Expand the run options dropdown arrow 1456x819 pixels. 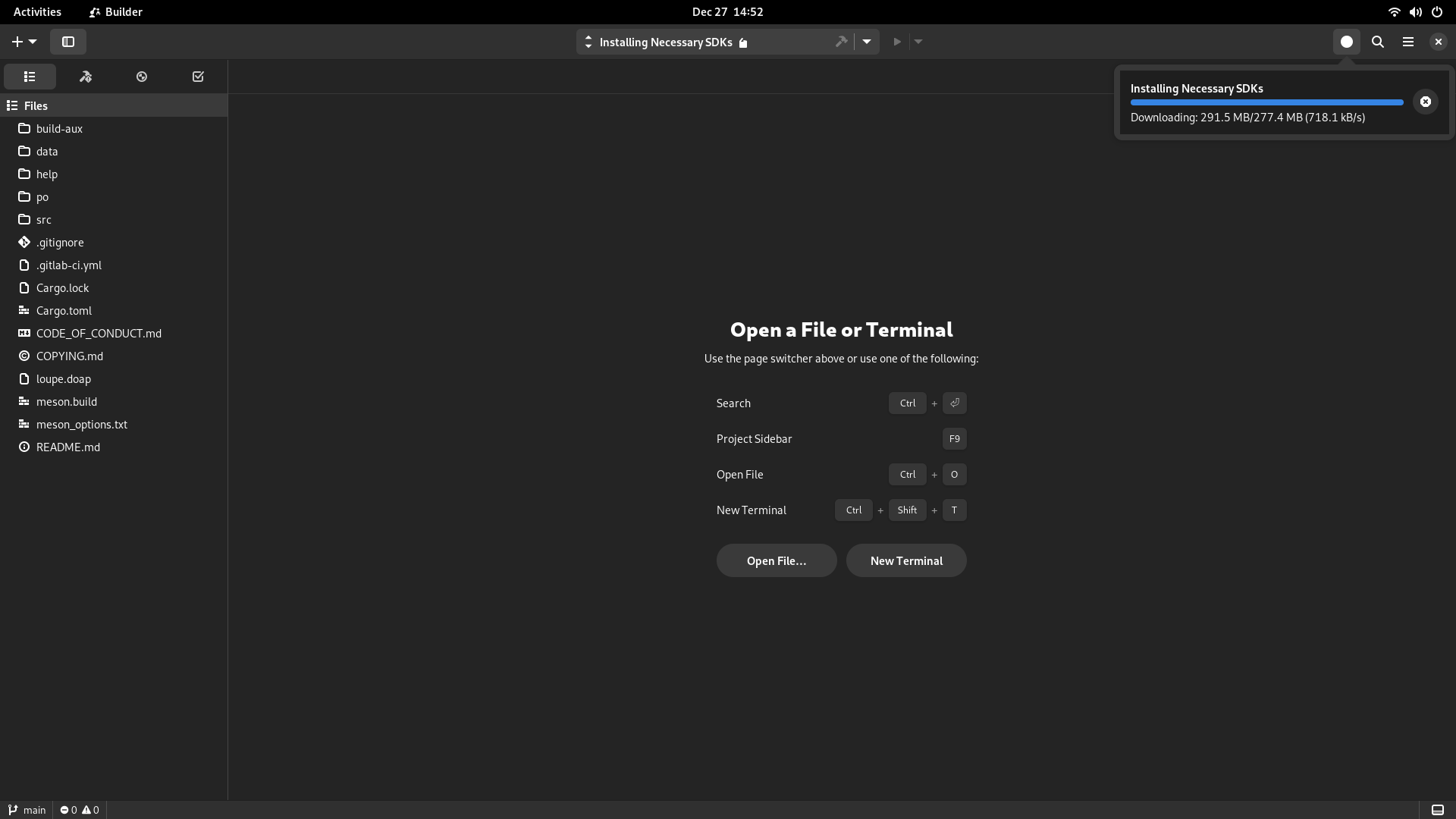[x=918, y=42]
